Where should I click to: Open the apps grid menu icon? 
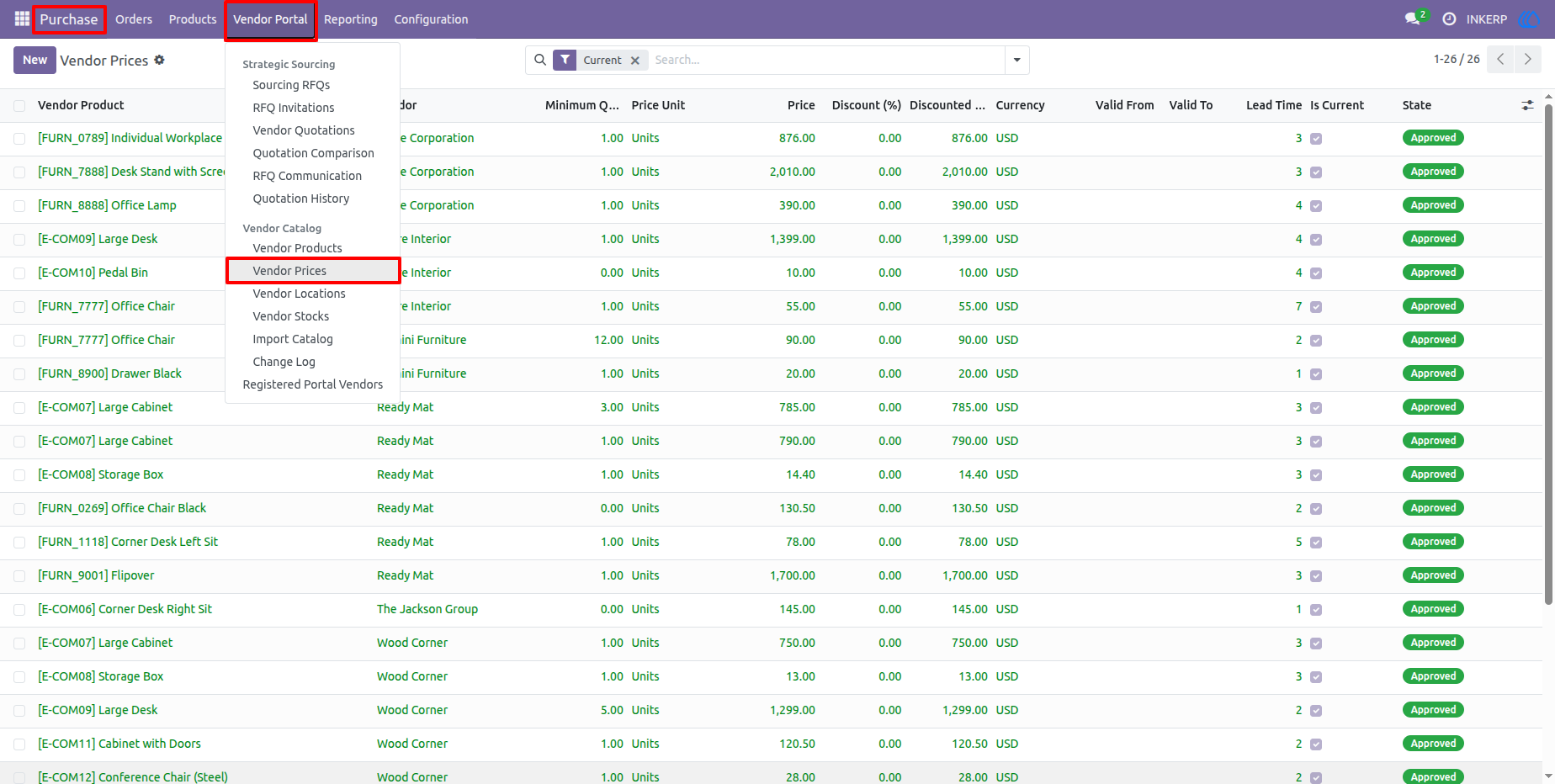(22, 19)
